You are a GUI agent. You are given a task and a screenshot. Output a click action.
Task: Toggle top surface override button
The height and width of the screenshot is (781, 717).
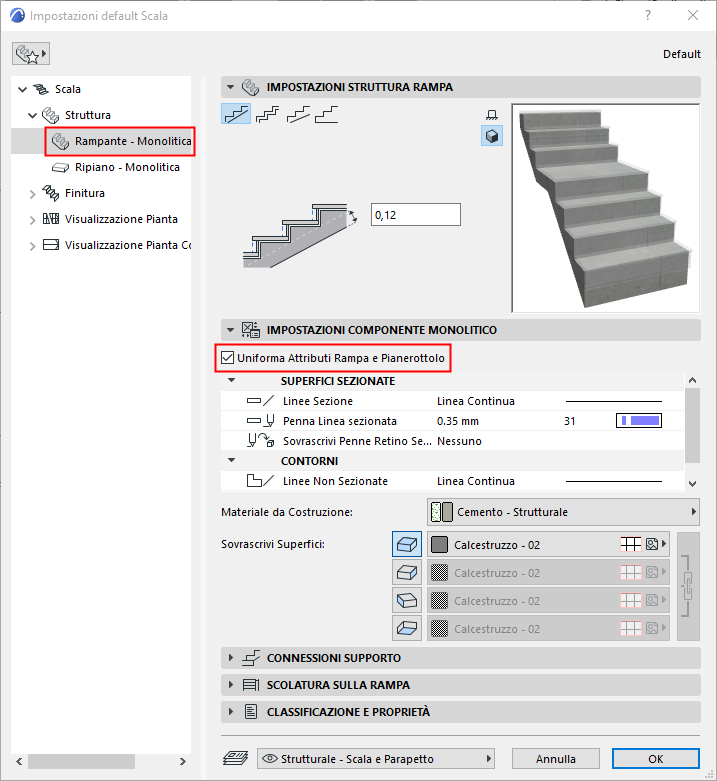(x=407, y=544)
